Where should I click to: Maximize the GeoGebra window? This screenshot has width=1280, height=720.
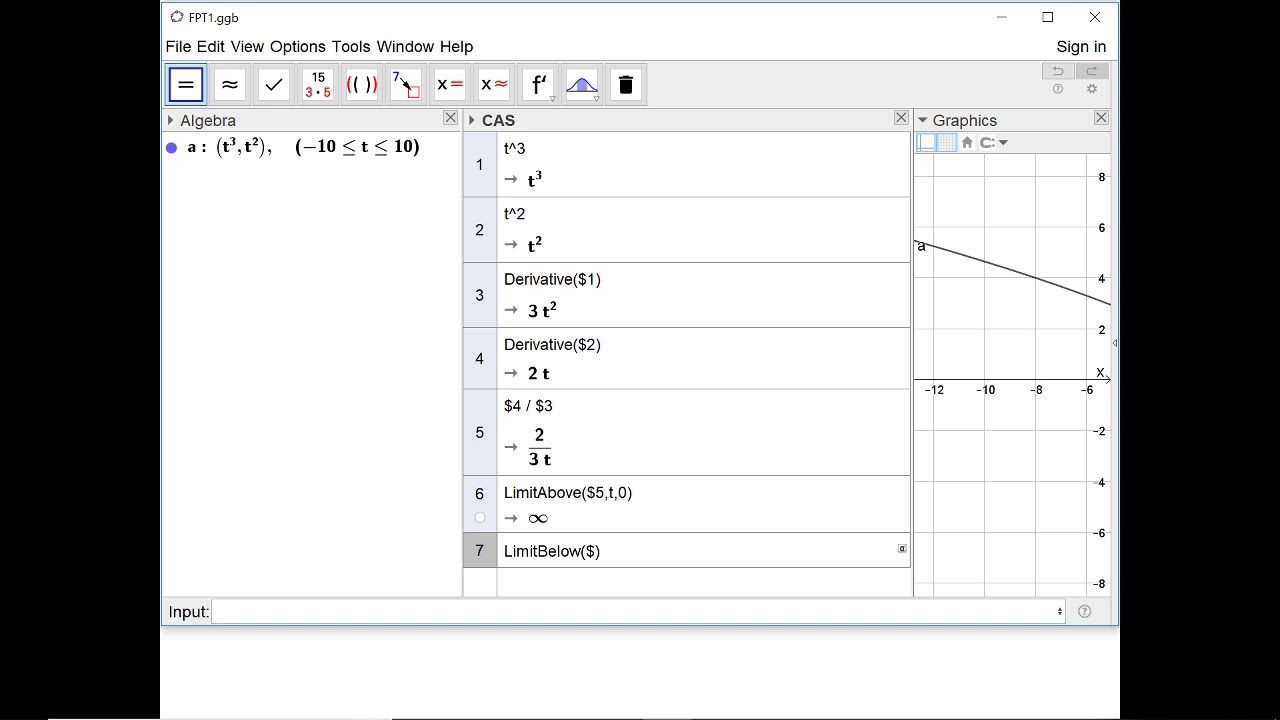pos(1048,17)
